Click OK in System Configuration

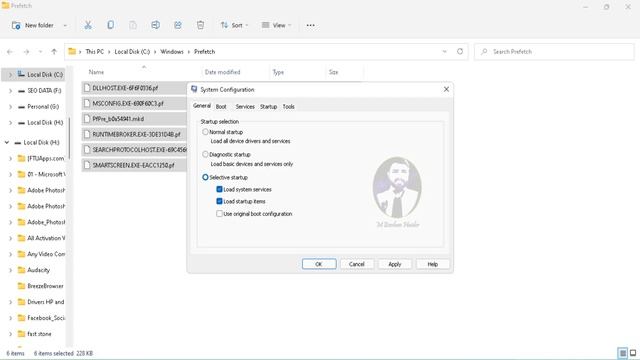[x=319, y=264]
